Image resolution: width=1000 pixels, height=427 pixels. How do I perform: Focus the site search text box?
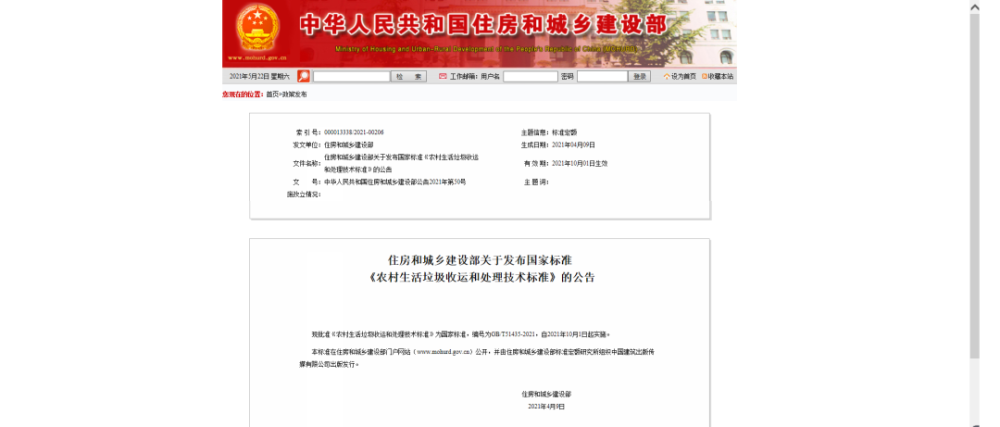pyautogui.click(x=351, y=76)
